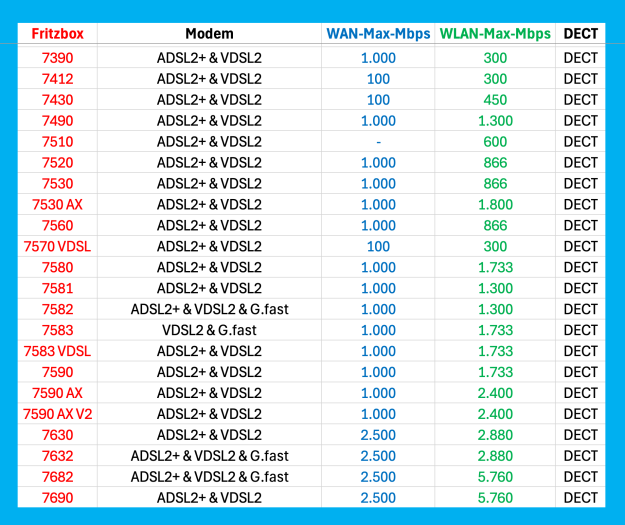
Task: Select the 7530 AX model cell
Action: click(x=57, y=204)
